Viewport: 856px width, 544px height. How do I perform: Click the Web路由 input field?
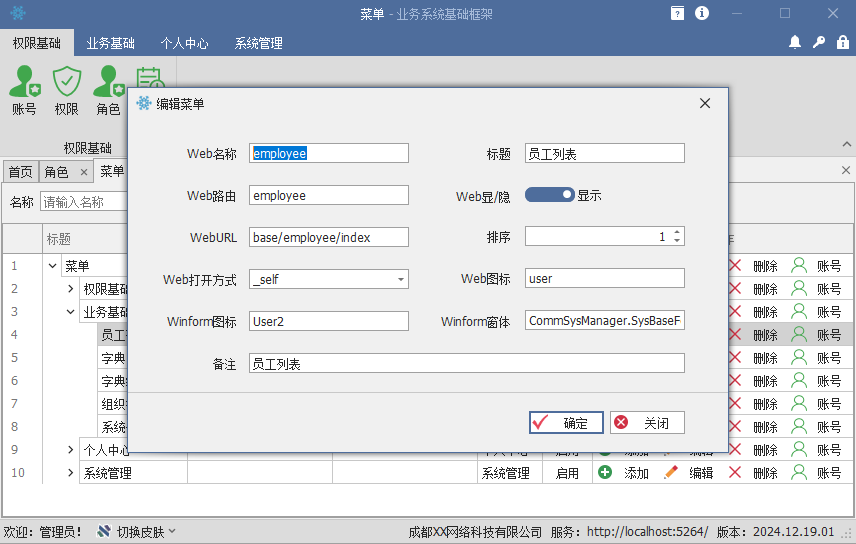coord(329,195)
